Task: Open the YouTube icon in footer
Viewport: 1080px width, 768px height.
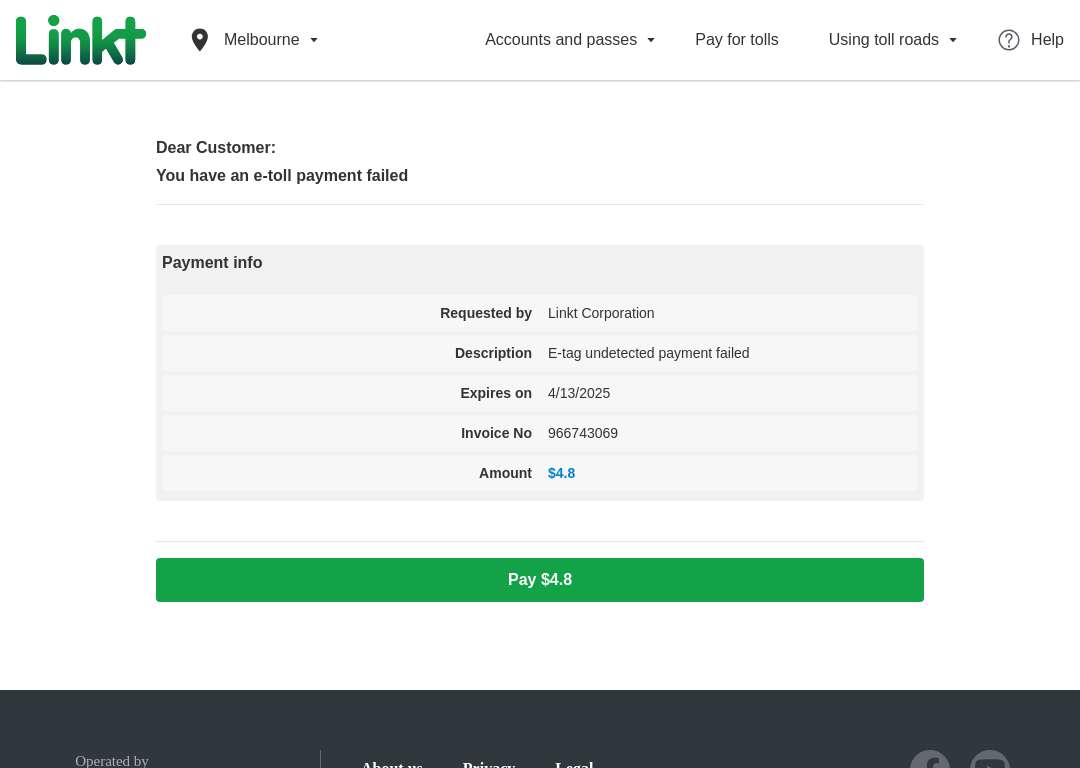Action: [x=990, y=760]
